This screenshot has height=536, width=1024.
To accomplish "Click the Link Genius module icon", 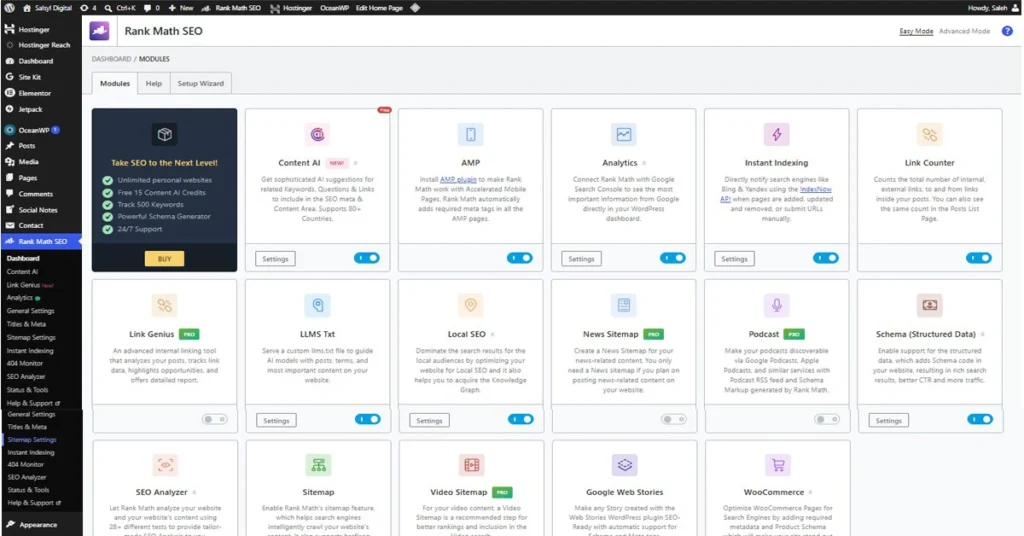I will tap(165, 305).
